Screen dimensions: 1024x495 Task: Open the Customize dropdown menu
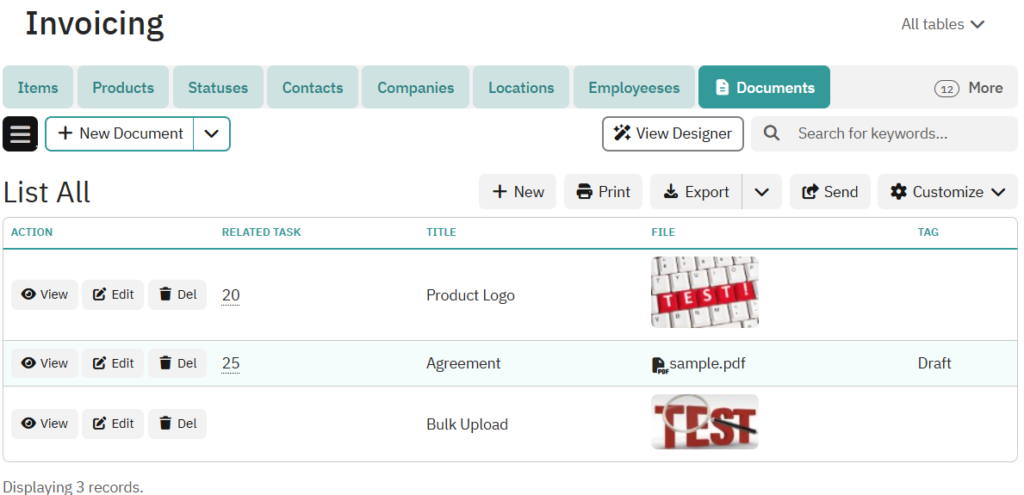pos(946,192)
